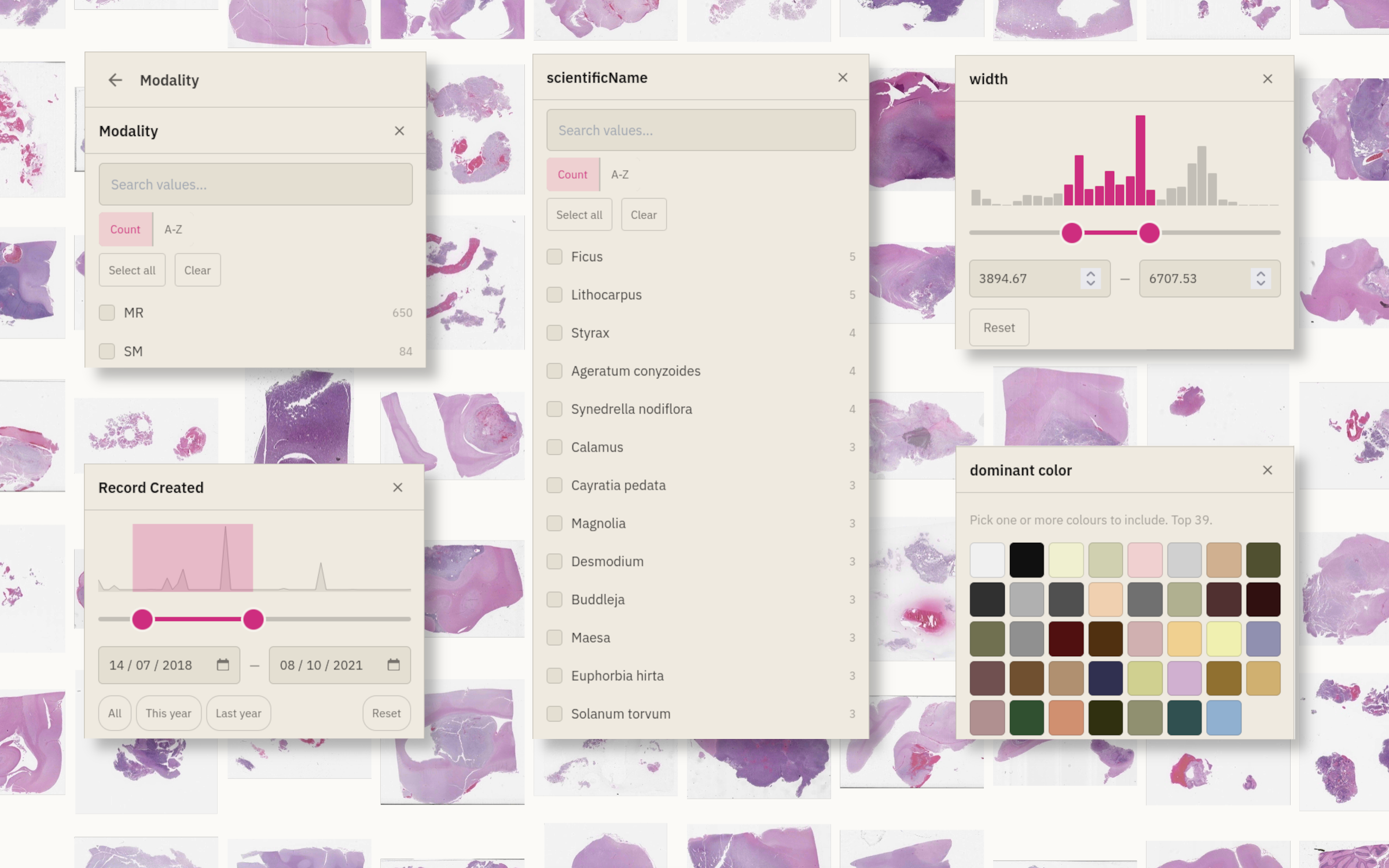Close the dominant color panel
Screen dimensions: 1389x868
[x=1267, y=470]
